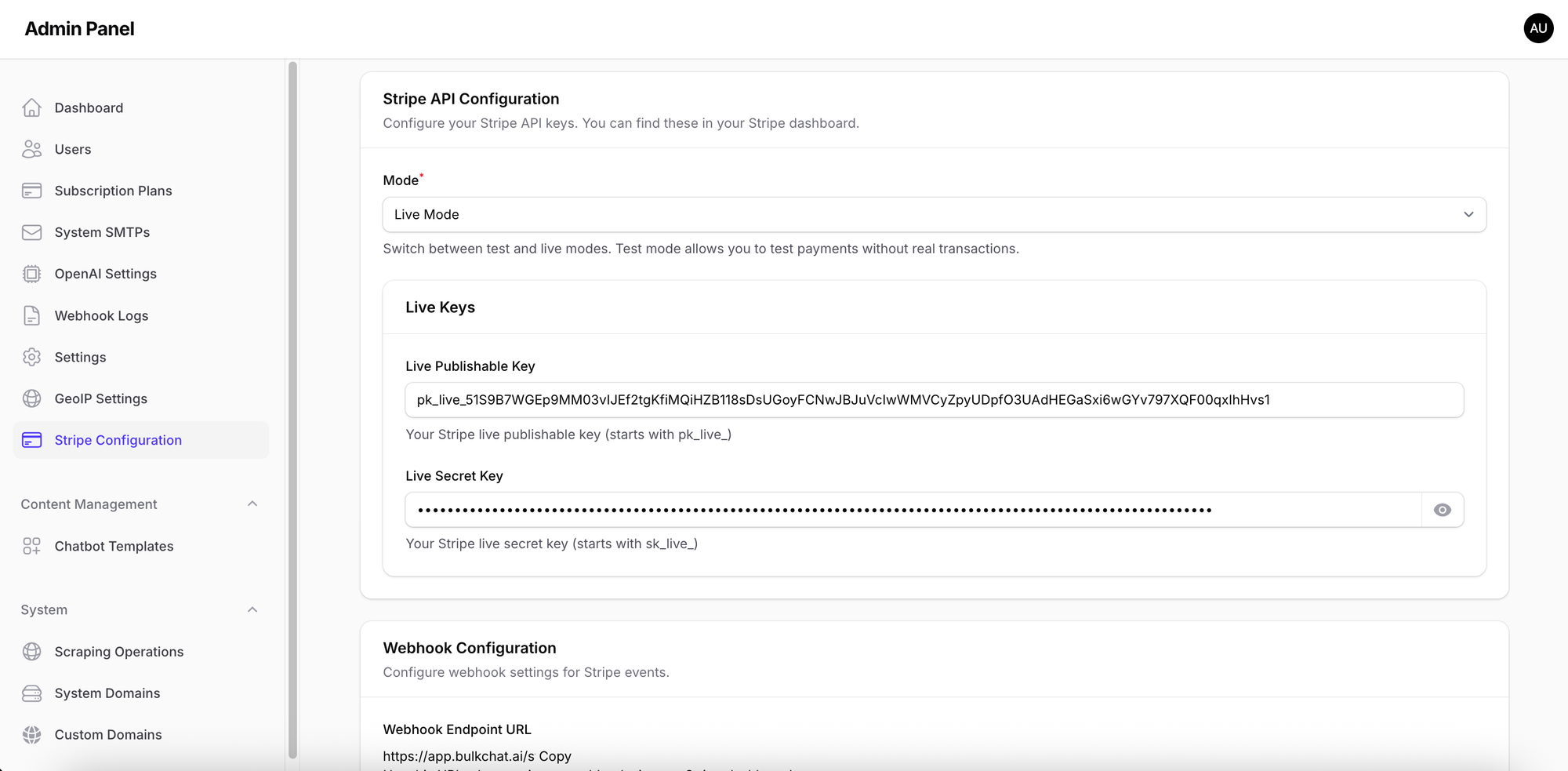Open the Mode dropdown showing Live Mode

click(934, 215)
